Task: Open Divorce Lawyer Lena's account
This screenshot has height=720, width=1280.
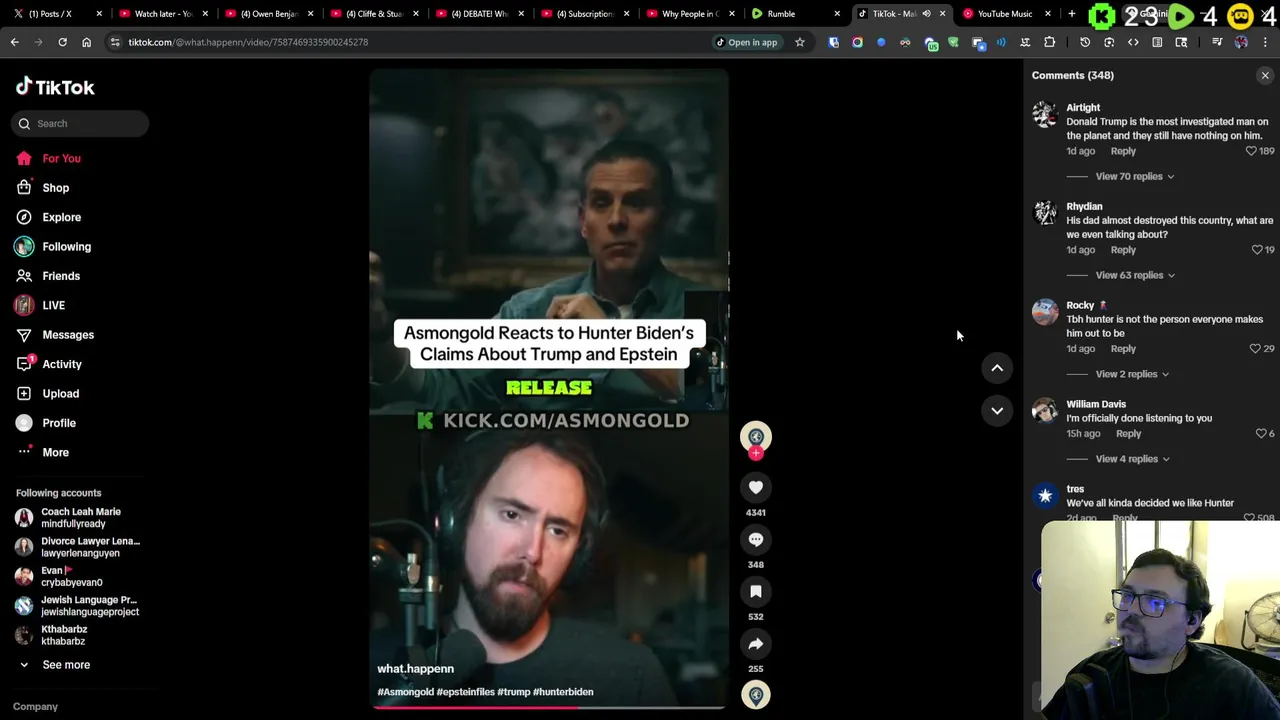Action: point(78,547)
